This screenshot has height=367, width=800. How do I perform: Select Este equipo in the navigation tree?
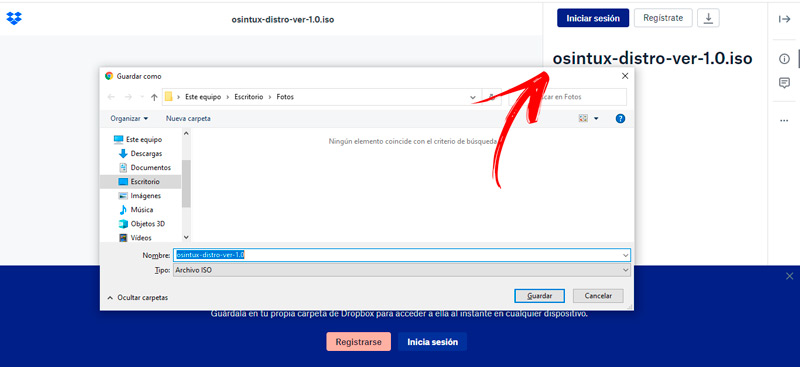point(138,139)
